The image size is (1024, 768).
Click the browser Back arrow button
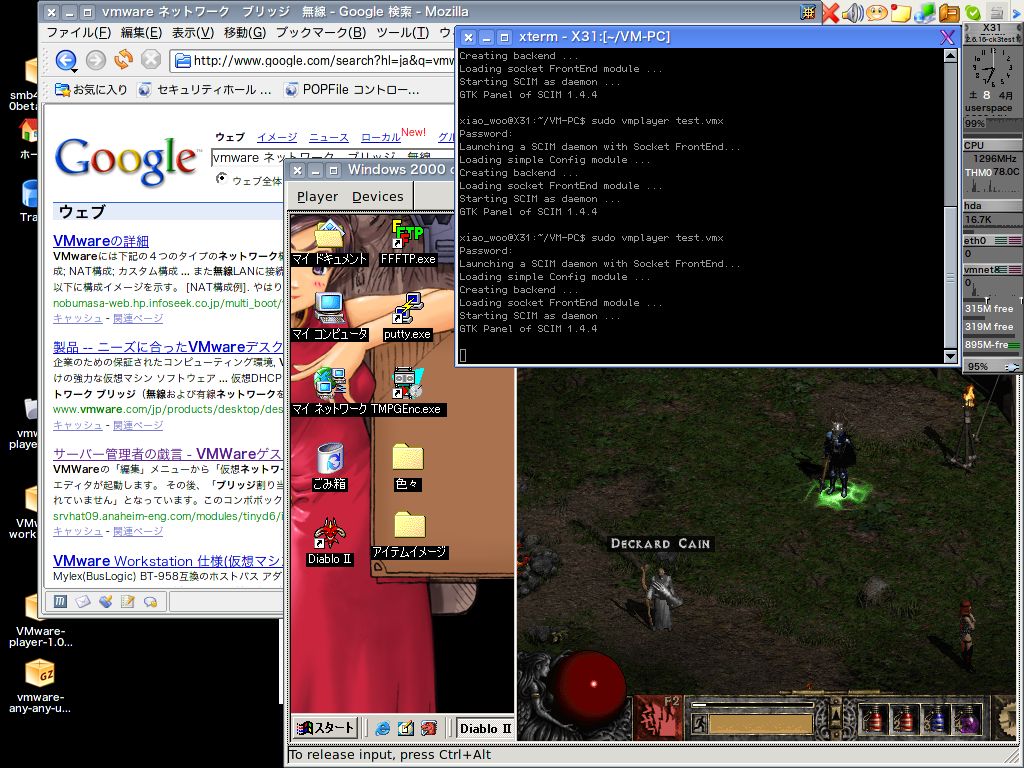point(65,60)
